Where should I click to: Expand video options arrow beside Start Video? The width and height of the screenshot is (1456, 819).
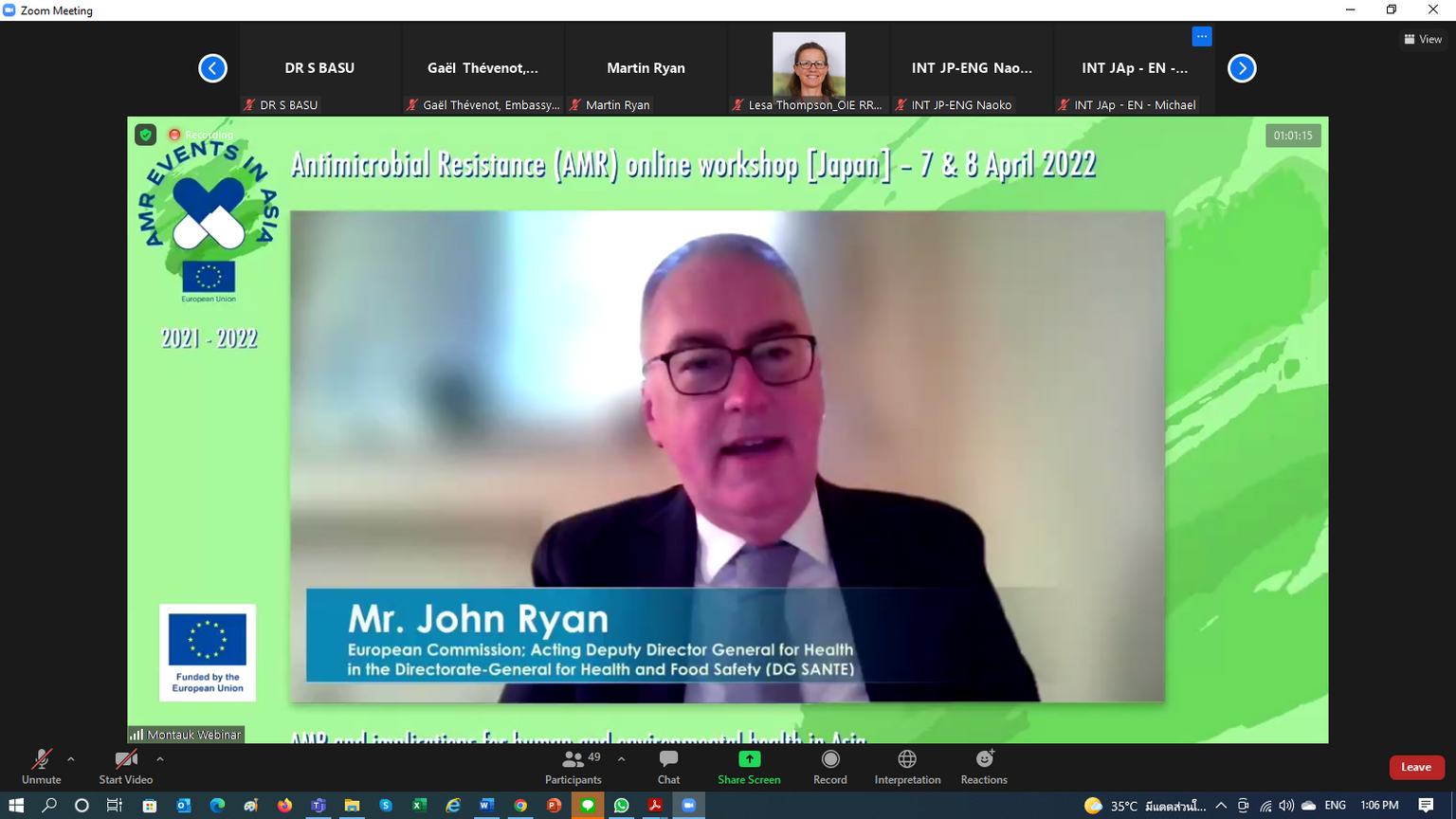(x=160, y=758)
